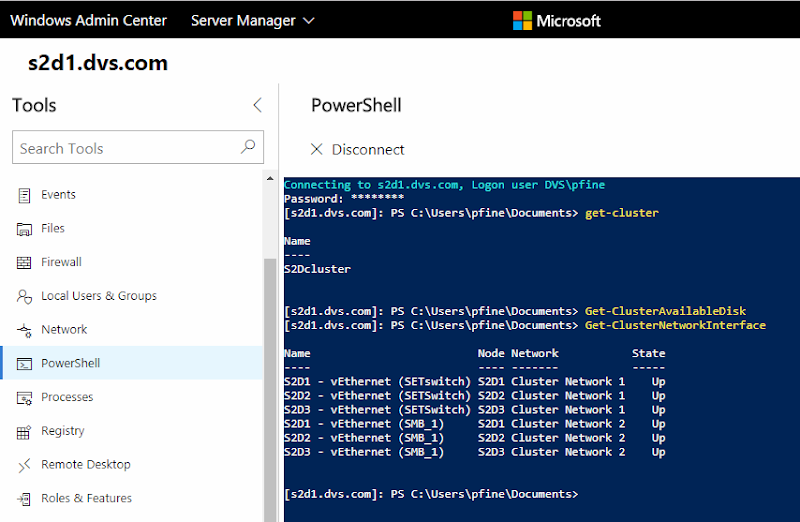Click the tools list scrollbar thumb
The image size is (800, 522).
click(270, 390)
